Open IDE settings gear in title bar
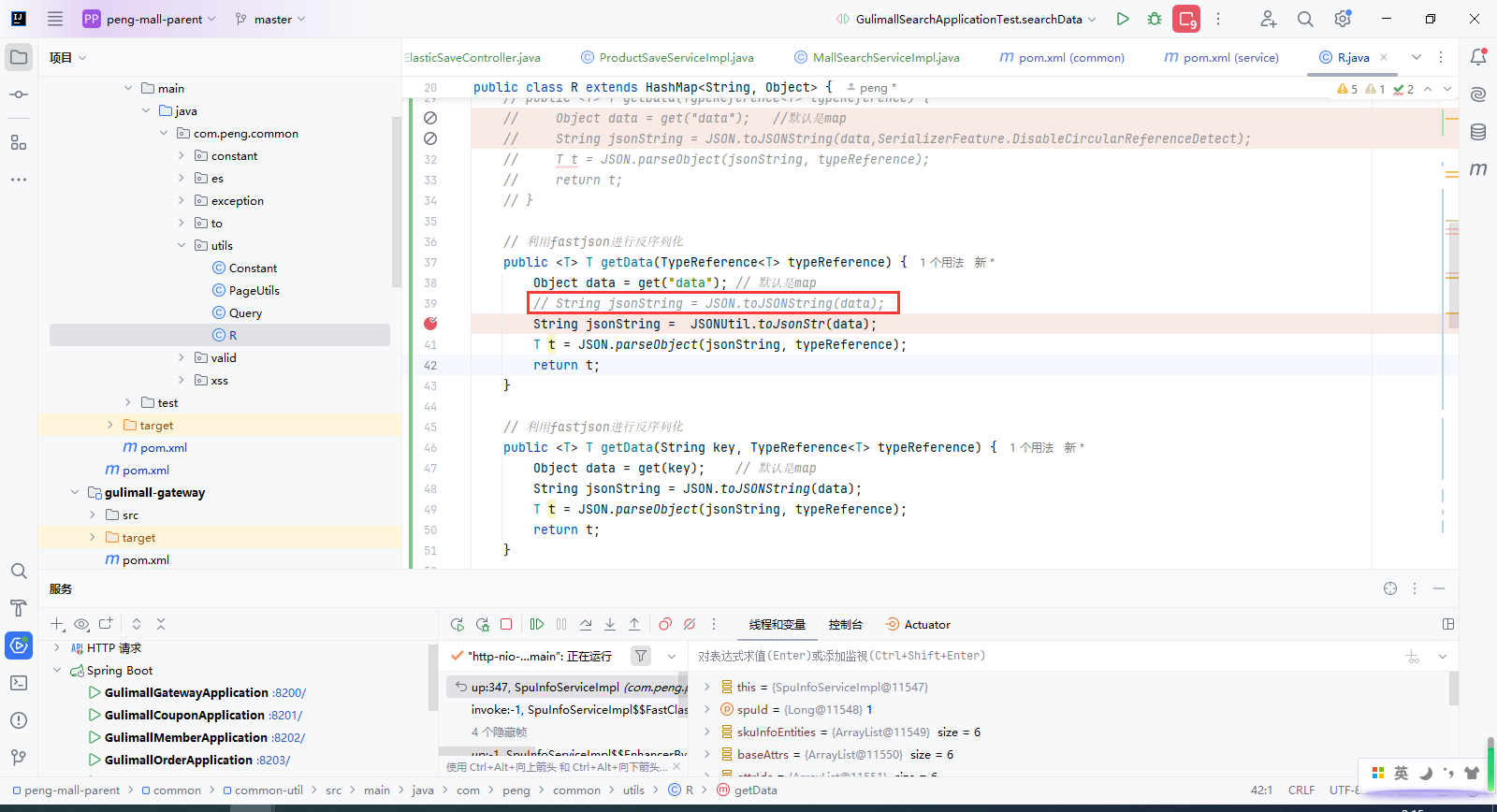Viewport: 1497px width, 812px height. (1343, 19)
